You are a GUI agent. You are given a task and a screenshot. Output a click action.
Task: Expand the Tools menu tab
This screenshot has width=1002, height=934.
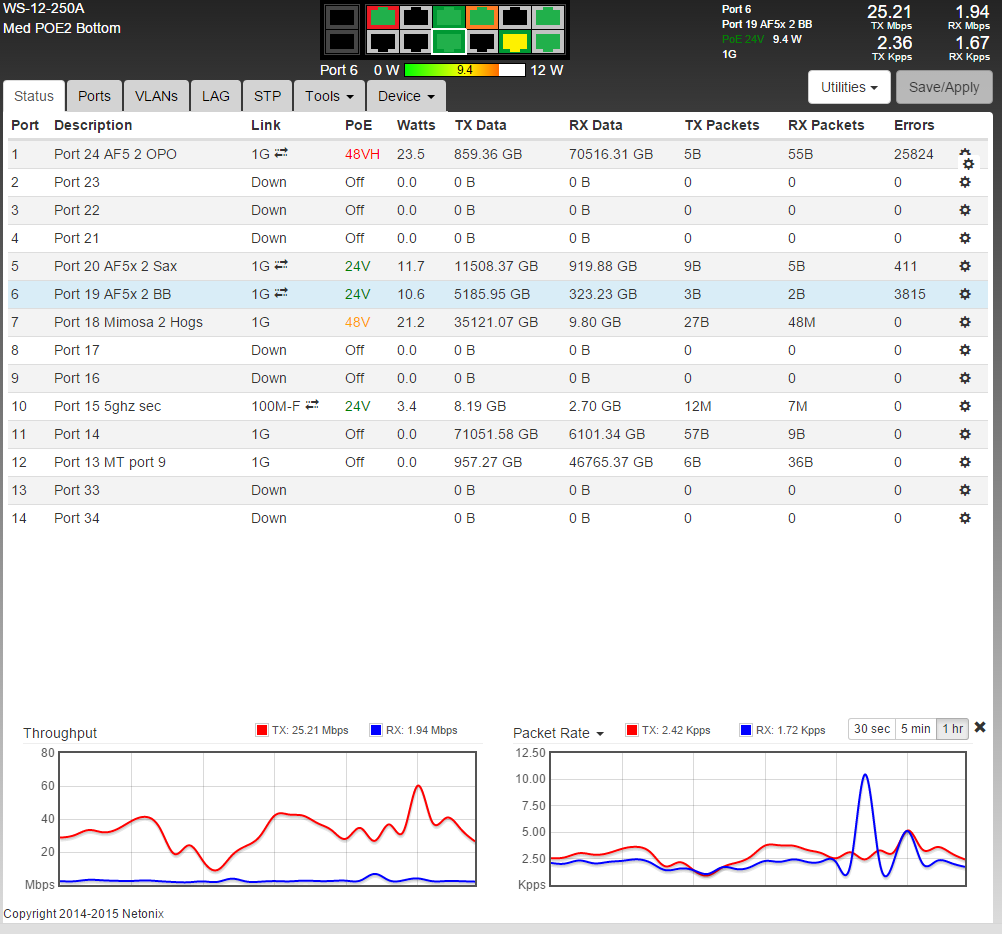[329, 96]
